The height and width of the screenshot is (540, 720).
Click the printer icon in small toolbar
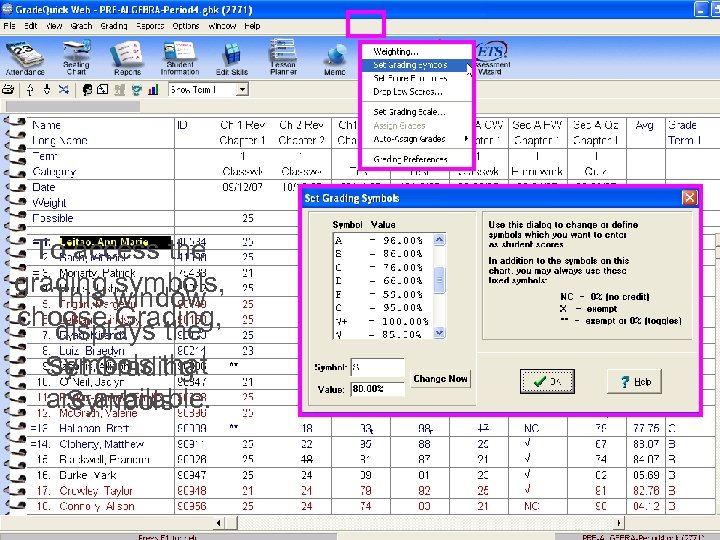point(8,90)
